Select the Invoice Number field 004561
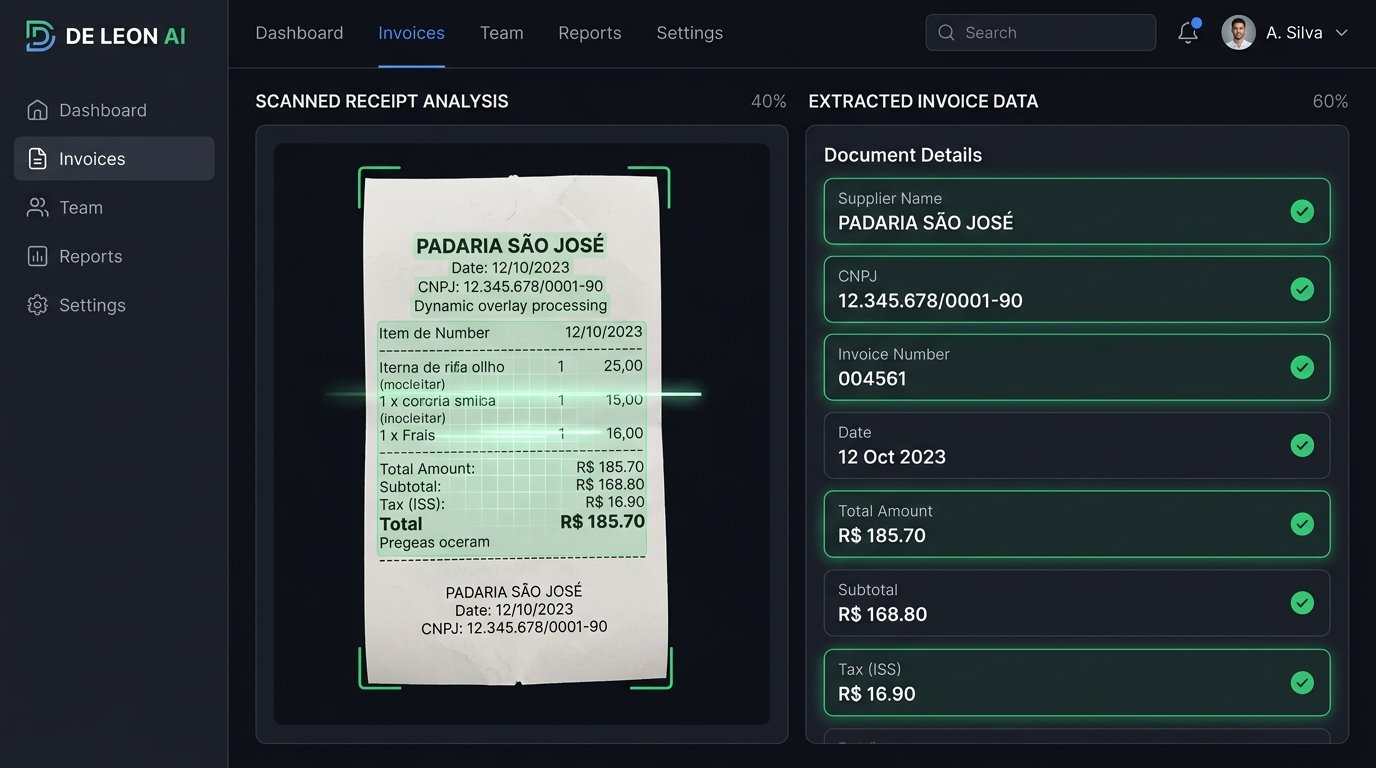 (x=1077, y=367)
